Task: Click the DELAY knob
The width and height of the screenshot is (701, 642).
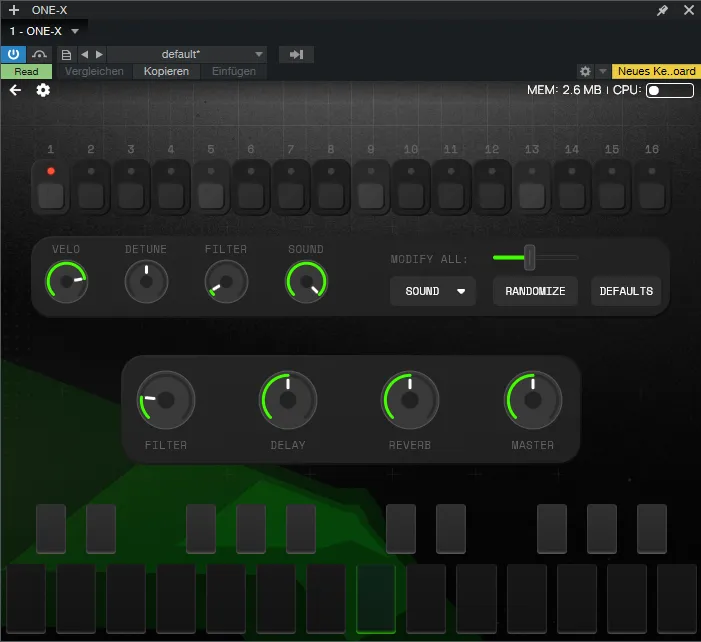Action: click(288, 400)
